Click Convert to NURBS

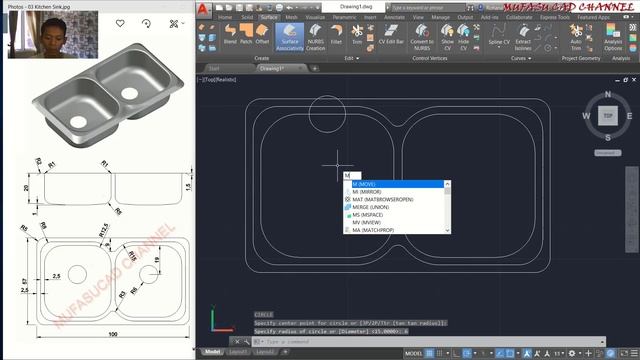tap(422, 37)
